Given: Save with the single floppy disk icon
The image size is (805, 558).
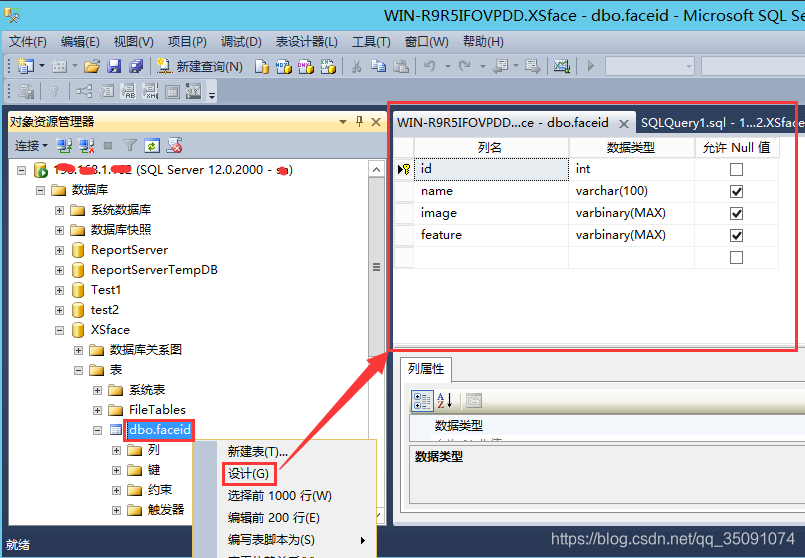Looking at the screenshot, I should 114,66.
